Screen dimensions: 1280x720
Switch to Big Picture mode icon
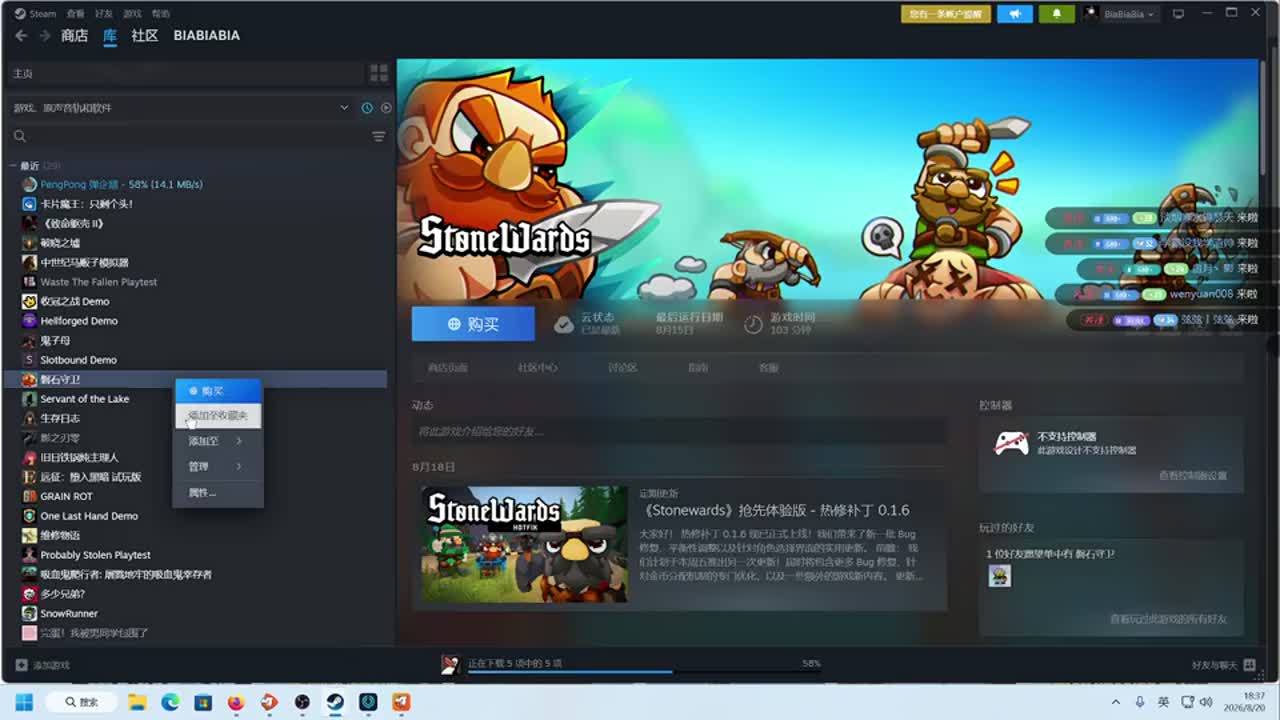pos(1179,14)
